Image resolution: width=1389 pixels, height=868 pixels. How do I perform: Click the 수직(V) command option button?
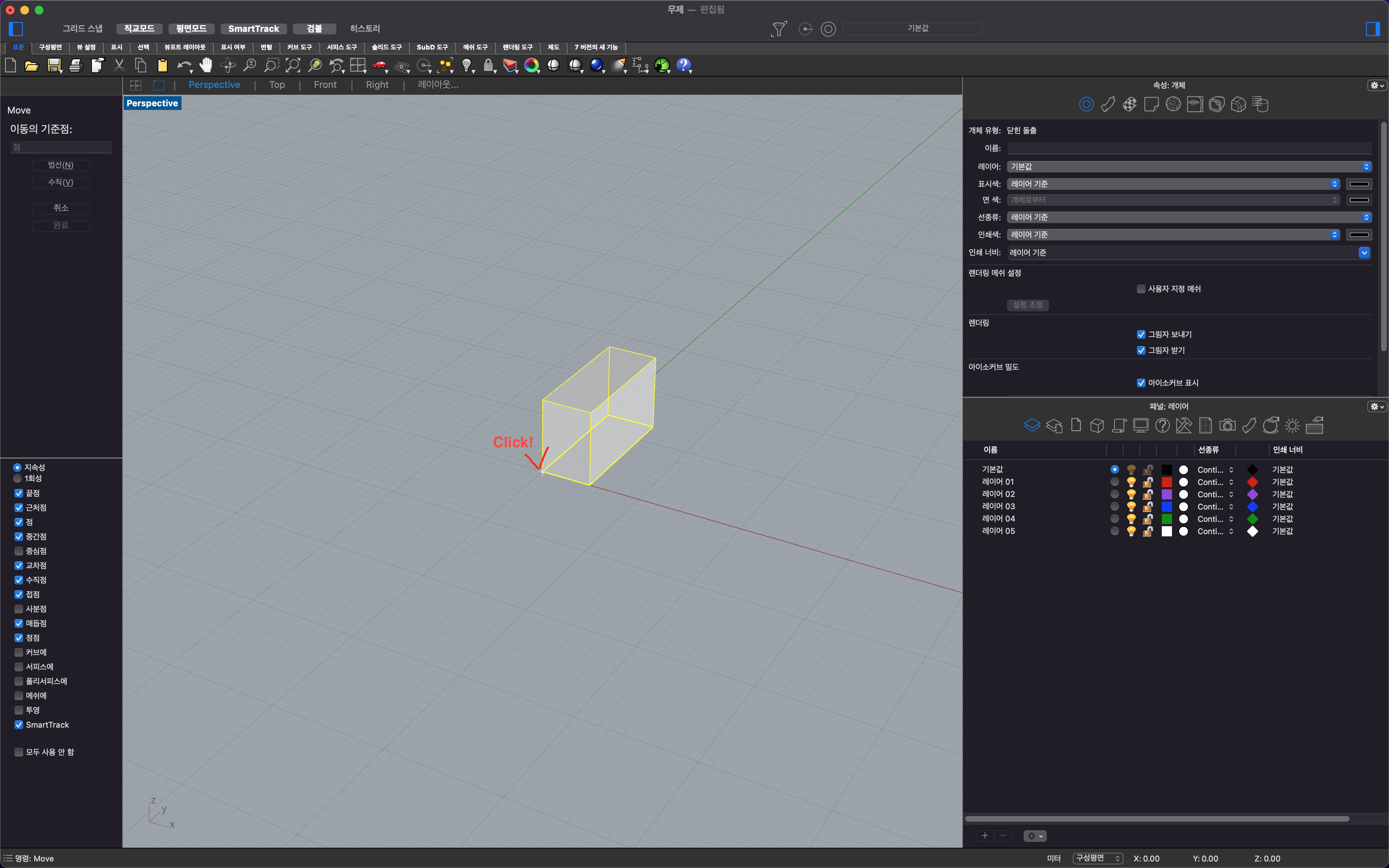tap(61, 183)
